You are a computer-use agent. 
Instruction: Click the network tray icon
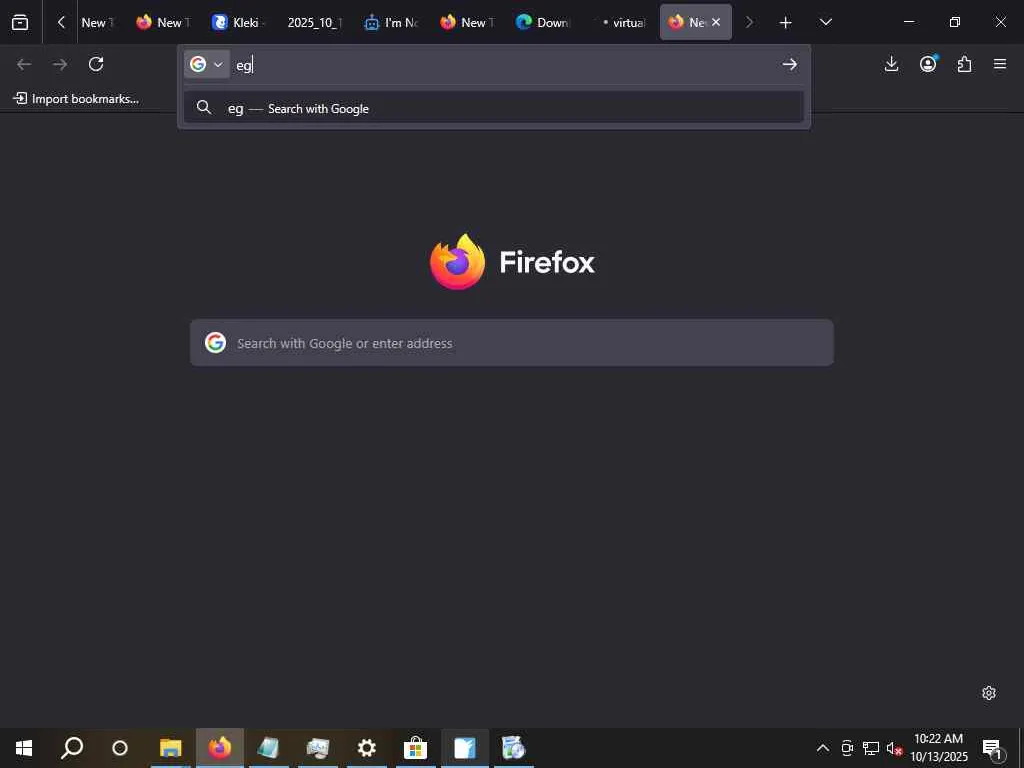(871, 748)
